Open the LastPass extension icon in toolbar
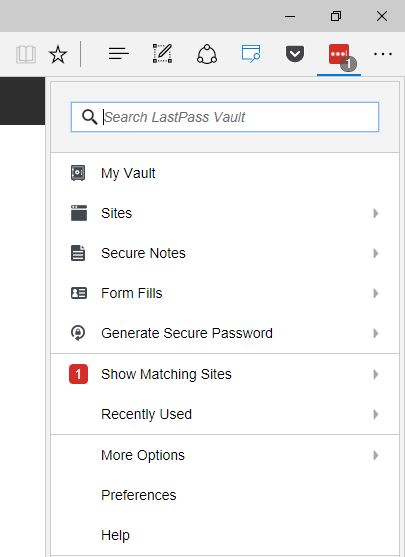The height and width of the screenshot is (557, 405). 339,55
